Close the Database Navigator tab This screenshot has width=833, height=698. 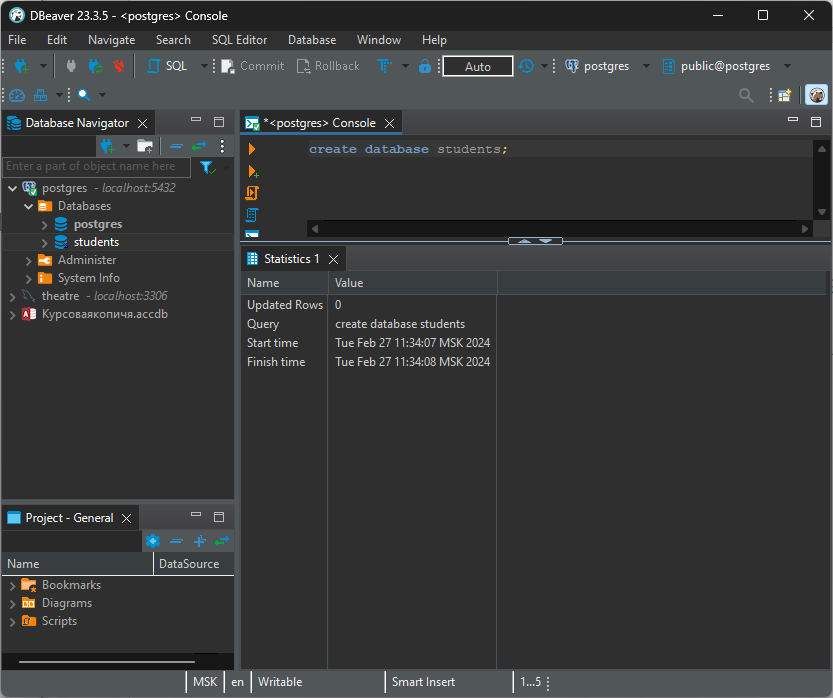142,123
